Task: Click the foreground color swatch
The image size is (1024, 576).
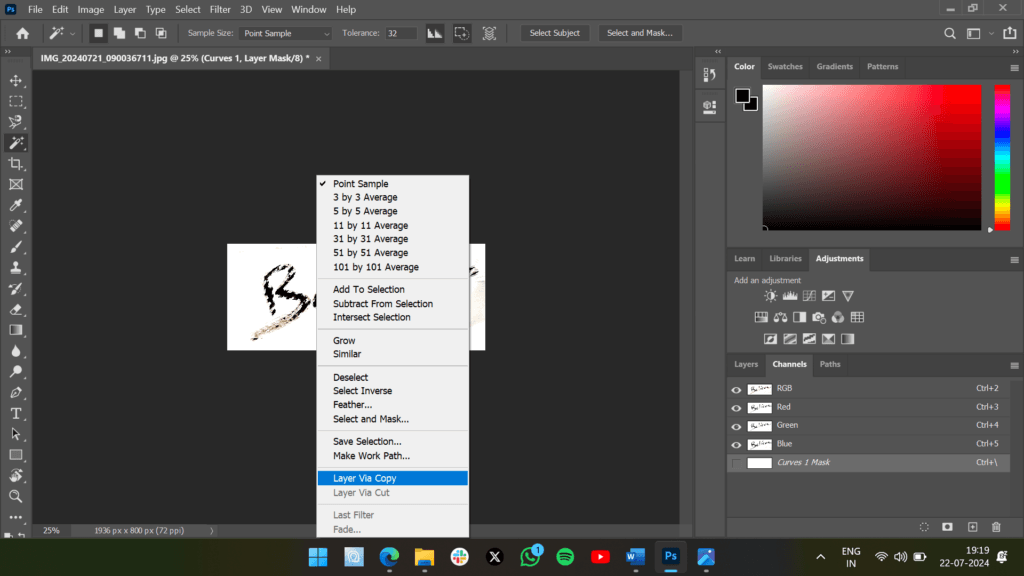Action: tap(743, 97)
